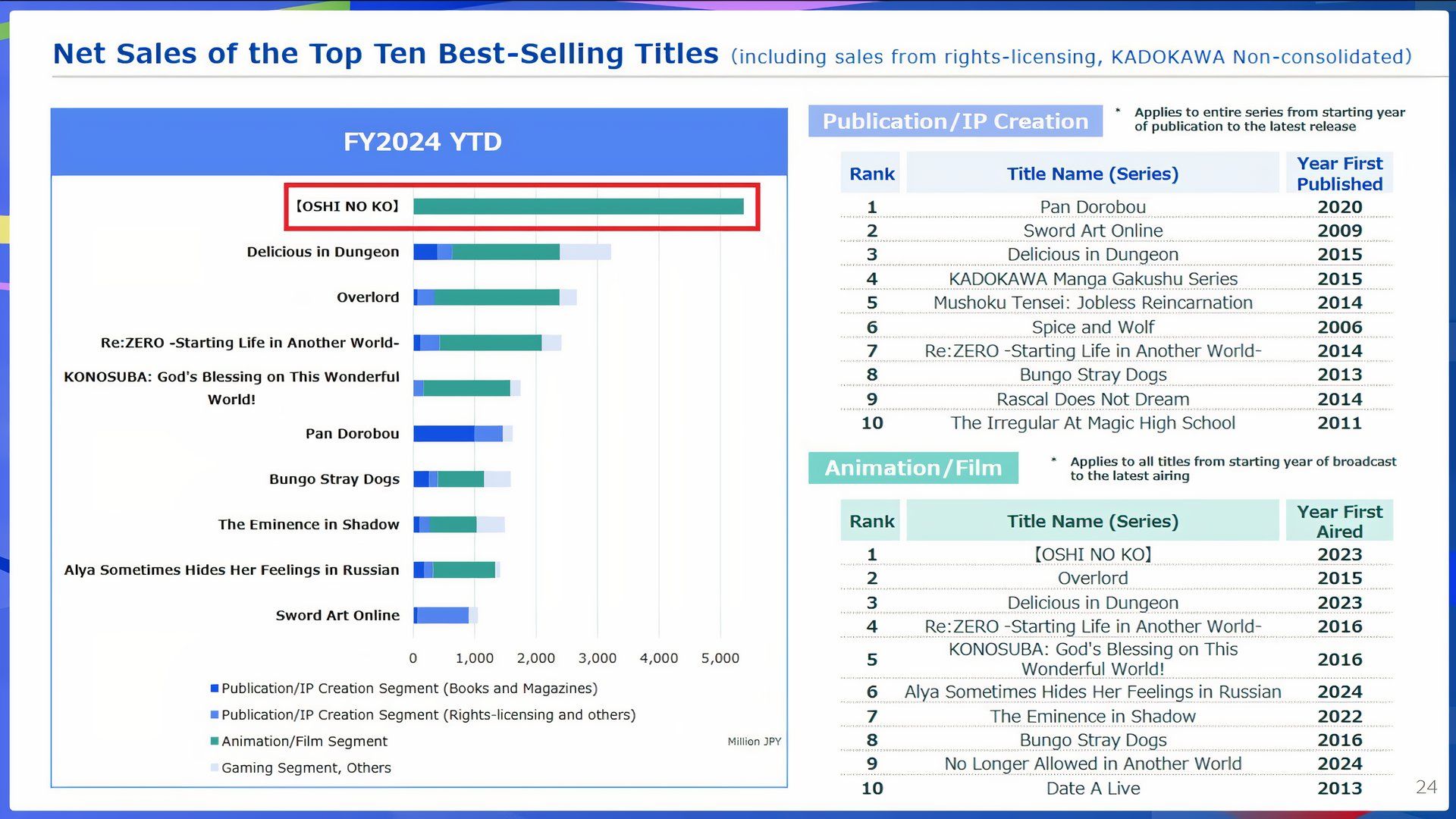Click the 【OSHI NO KO】 green bar

point(579,206)
